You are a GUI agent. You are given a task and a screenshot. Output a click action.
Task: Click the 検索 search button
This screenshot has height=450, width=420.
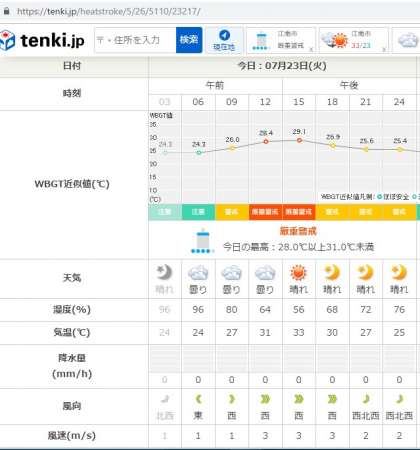189,40
